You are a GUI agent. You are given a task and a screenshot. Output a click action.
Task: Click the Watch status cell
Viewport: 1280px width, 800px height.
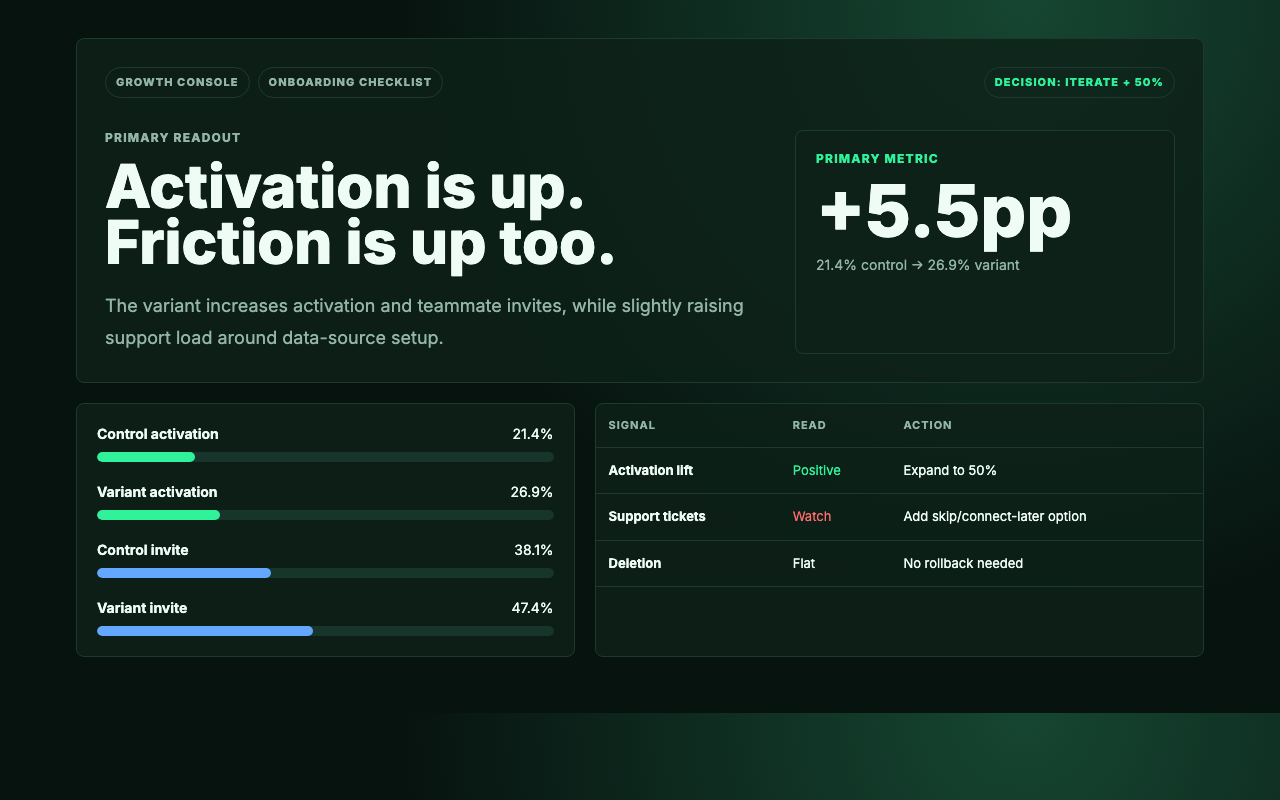812,516
